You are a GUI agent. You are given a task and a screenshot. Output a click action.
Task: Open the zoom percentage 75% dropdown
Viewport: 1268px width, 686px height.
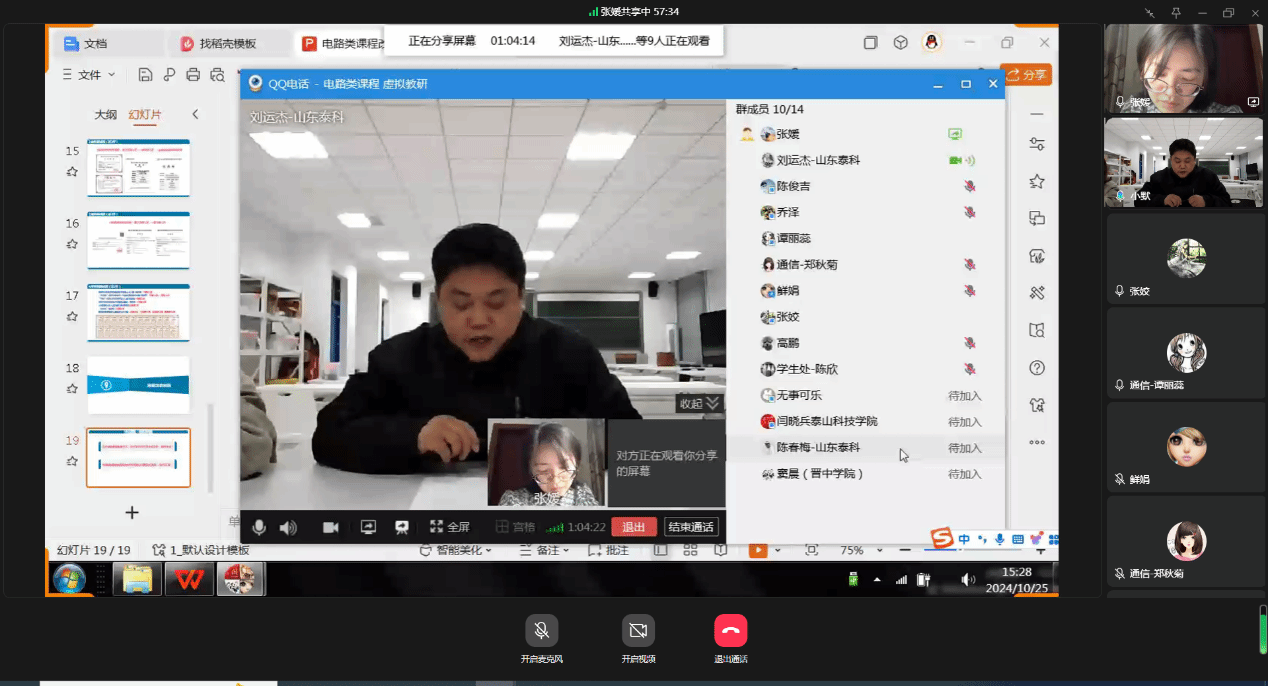click(852, 550)
